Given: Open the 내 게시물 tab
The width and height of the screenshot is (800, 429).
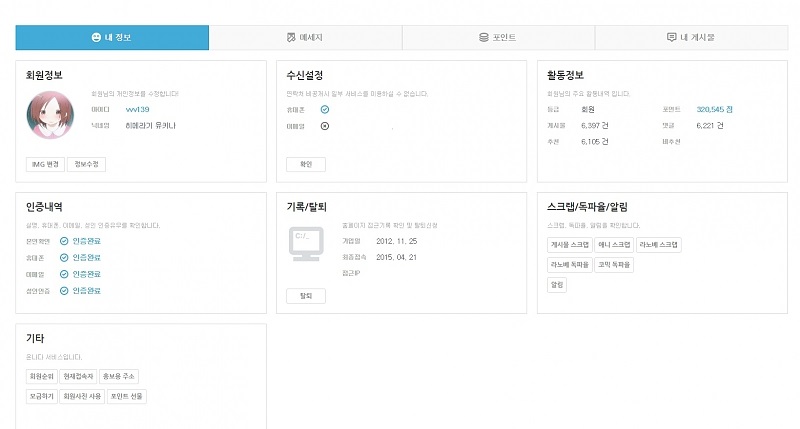Looking at the screenshot, I should (691, 38).
